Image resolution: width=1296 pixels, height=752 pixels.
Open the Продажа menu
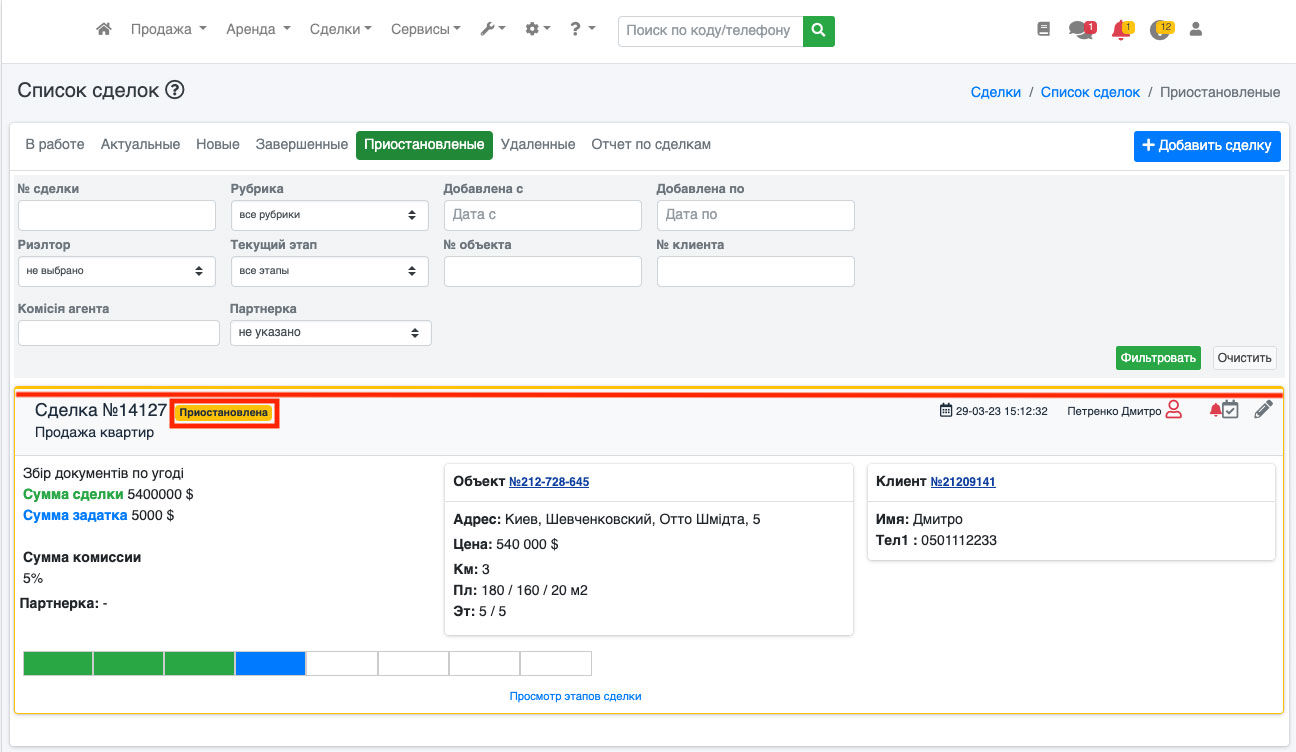tap(168, 30)
